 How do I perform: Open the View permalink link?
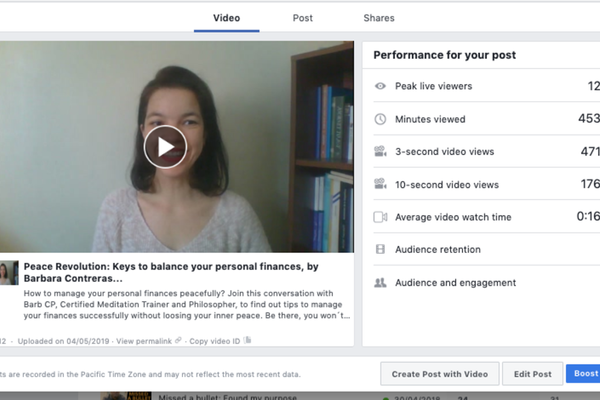tap(144, 341)
